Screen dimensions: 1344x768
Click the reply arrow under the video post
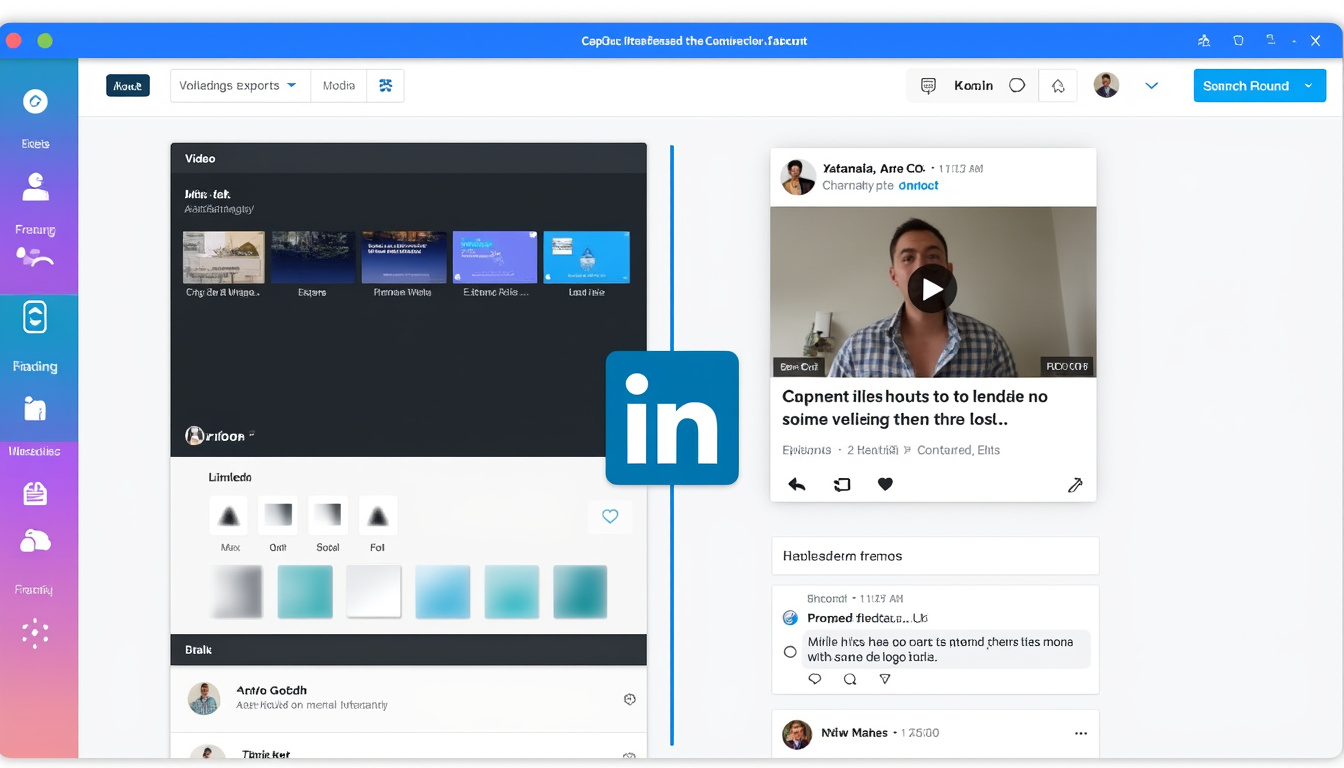pyautogui.click(x=797, y=484)
